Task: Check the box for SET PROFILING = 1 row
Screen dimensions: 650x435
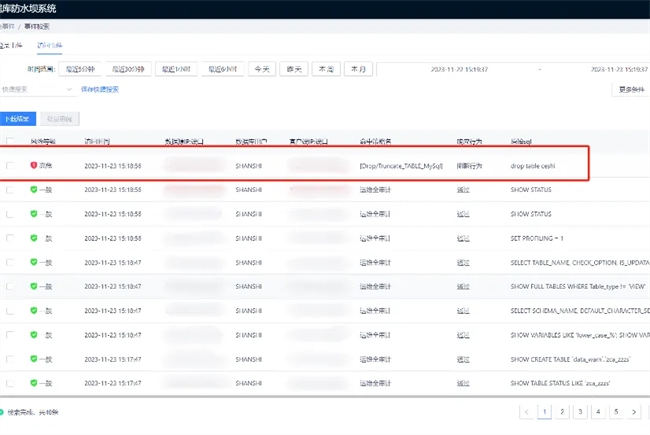Action: [x=10, y=238]
